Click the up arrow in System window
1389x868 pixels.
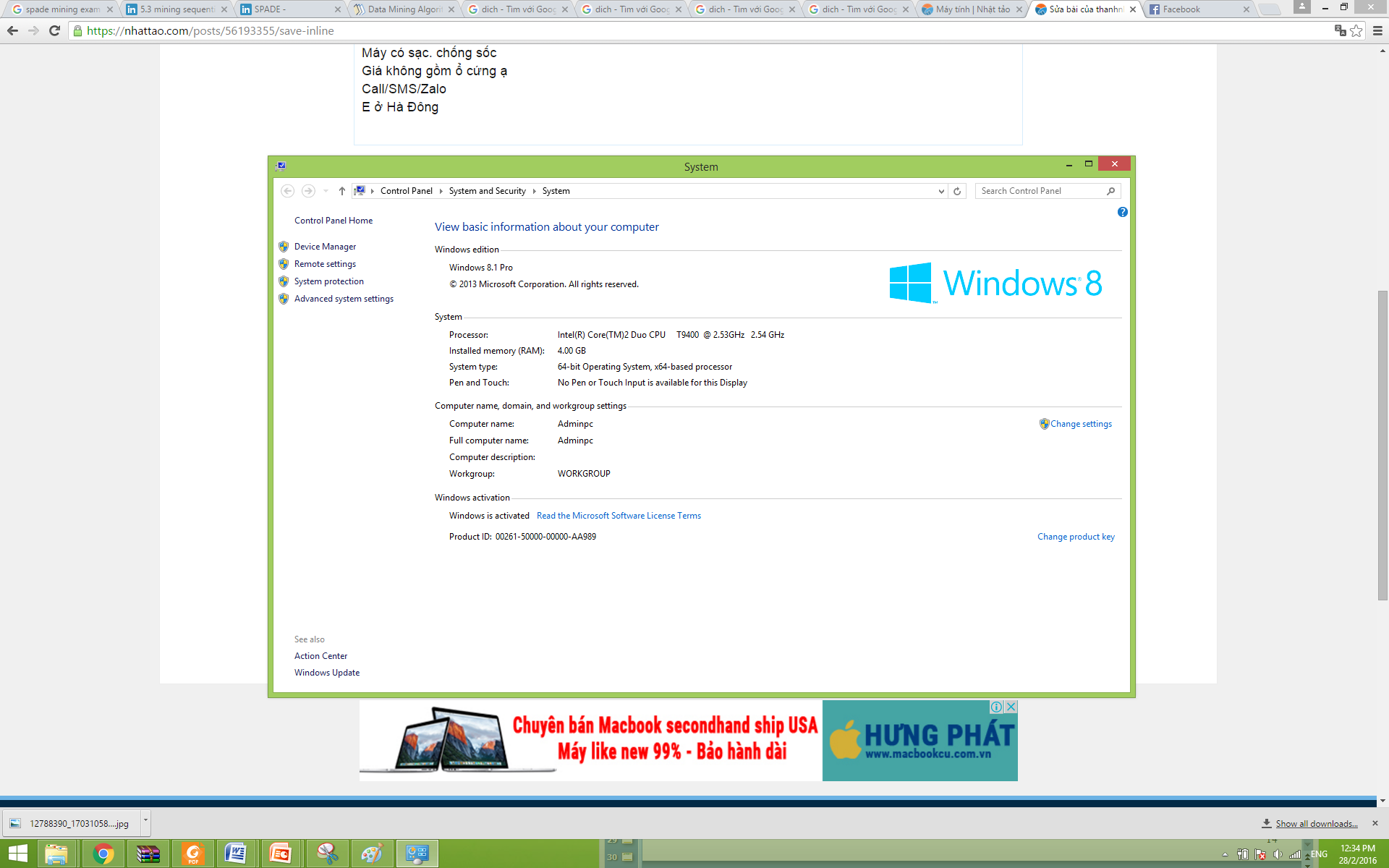(x=341, y=191)
